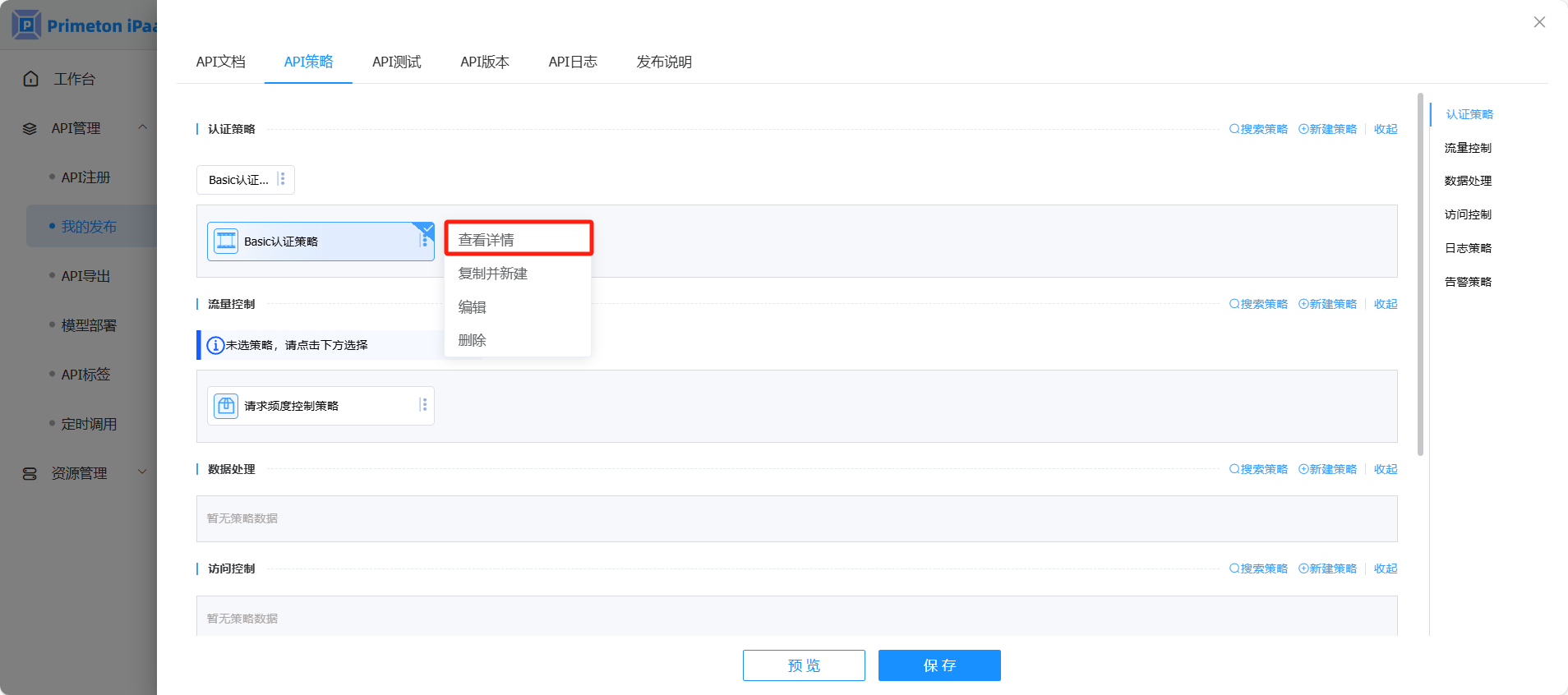This screenshot has height=695, width=1568.
Task: Toggle selection of the Basic认证策略 card
Action: click(321, 242)
